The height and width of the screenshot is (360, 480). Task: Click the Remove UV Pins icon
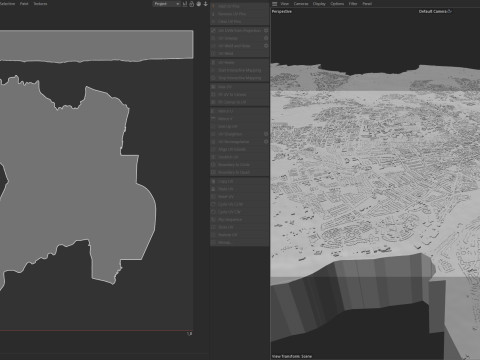214,14
